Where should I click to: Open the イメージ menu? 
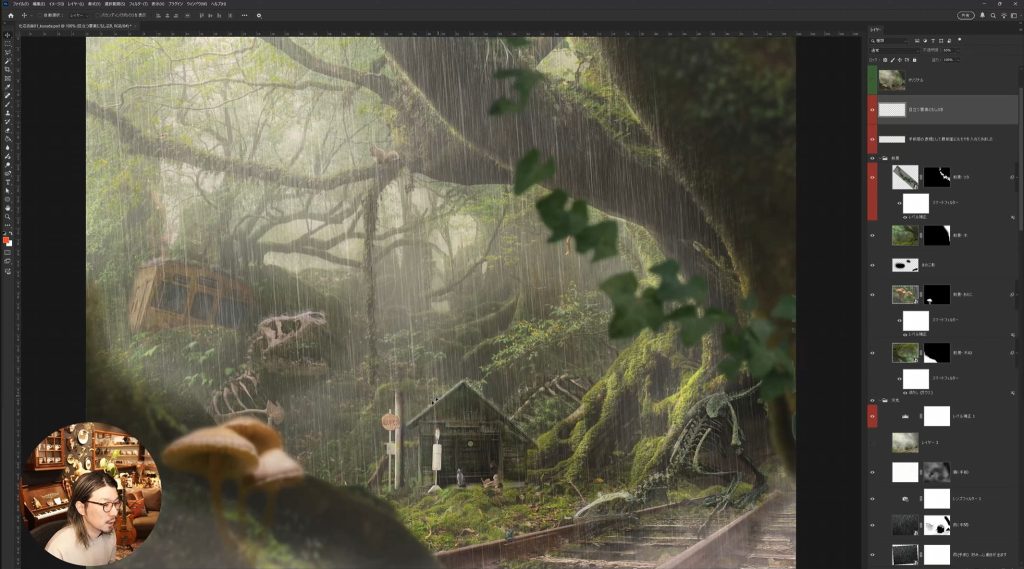click(57, 4)
